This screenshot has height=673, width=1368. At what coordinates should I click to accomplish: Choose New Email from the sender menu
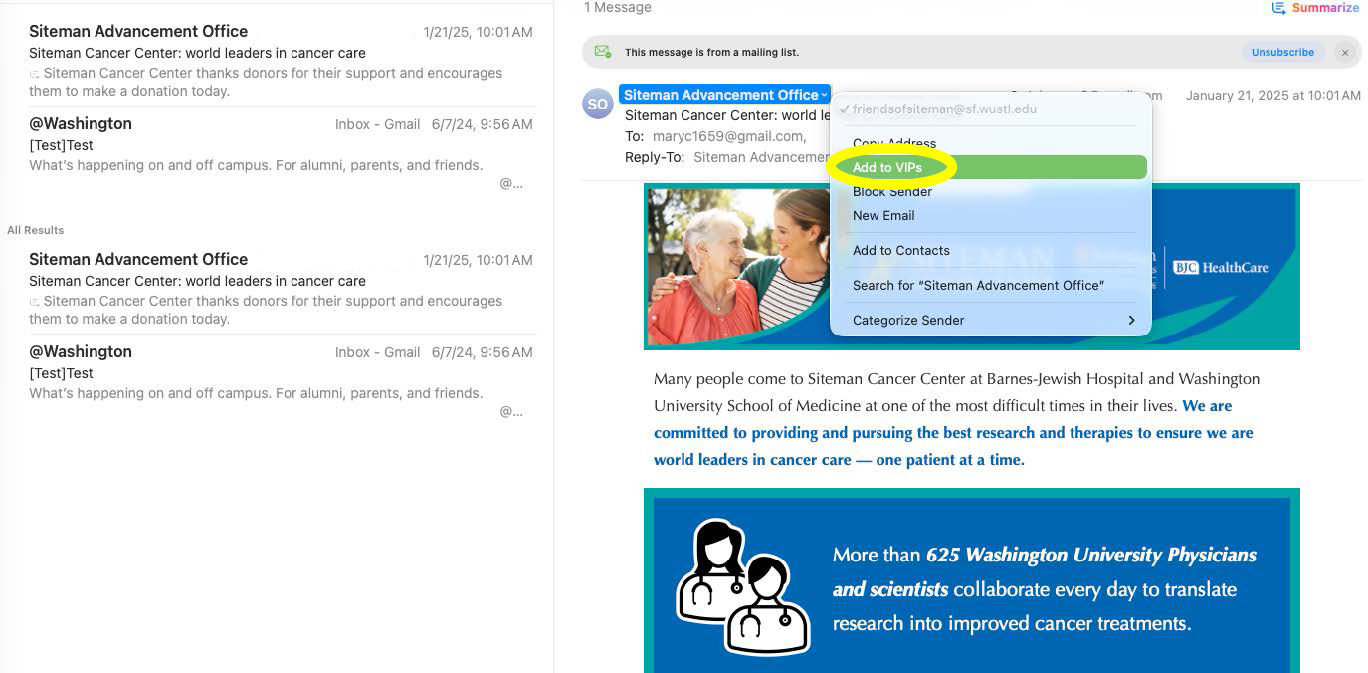coord(883,215)
